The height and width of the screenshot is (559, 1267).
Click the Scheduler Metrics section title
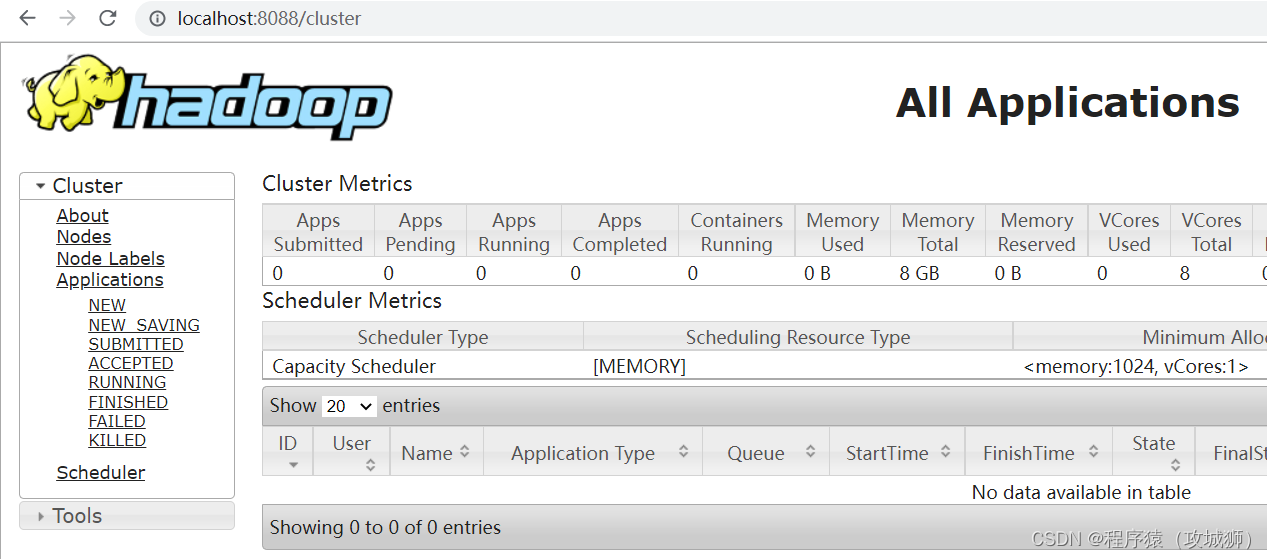coord(352,300)
